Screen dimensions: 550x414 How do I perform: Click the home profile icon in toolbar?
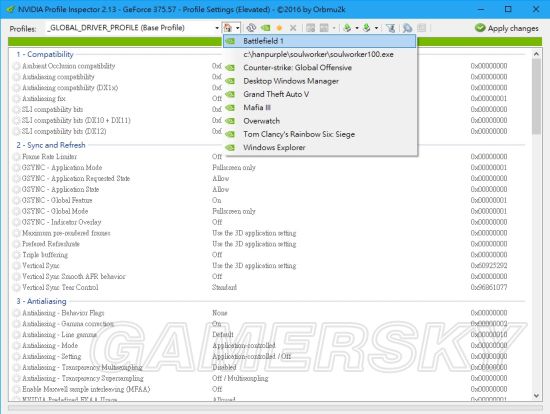coord(228,28)
